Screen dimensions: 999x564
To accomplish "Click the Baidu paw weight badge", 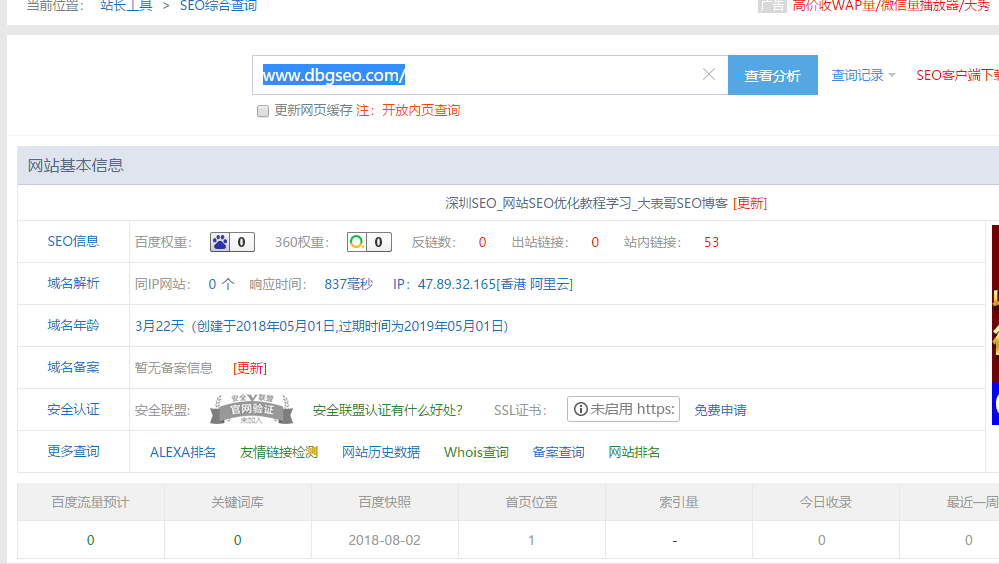I will point(233,242).
